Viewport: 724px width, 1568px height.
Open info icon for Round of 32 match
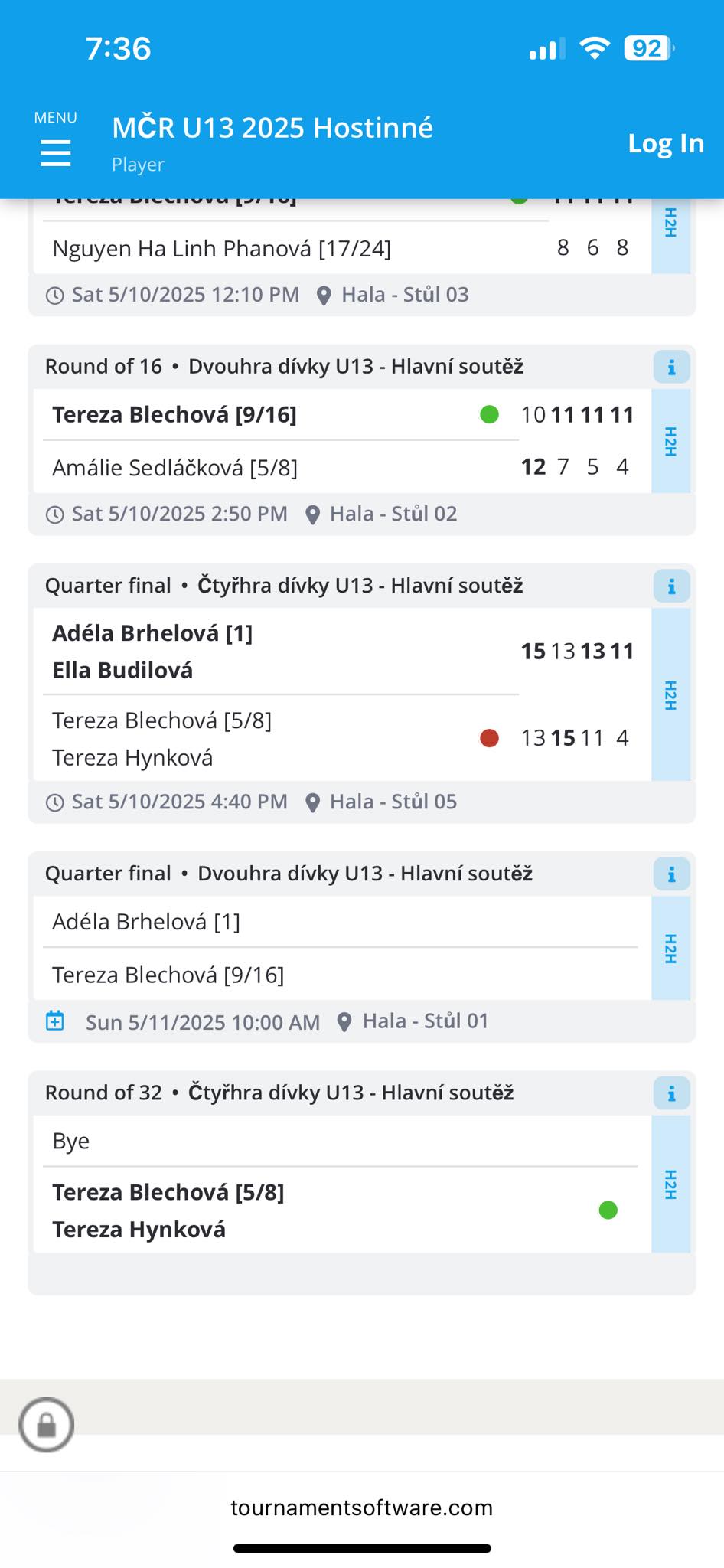tap(671, 1093)
